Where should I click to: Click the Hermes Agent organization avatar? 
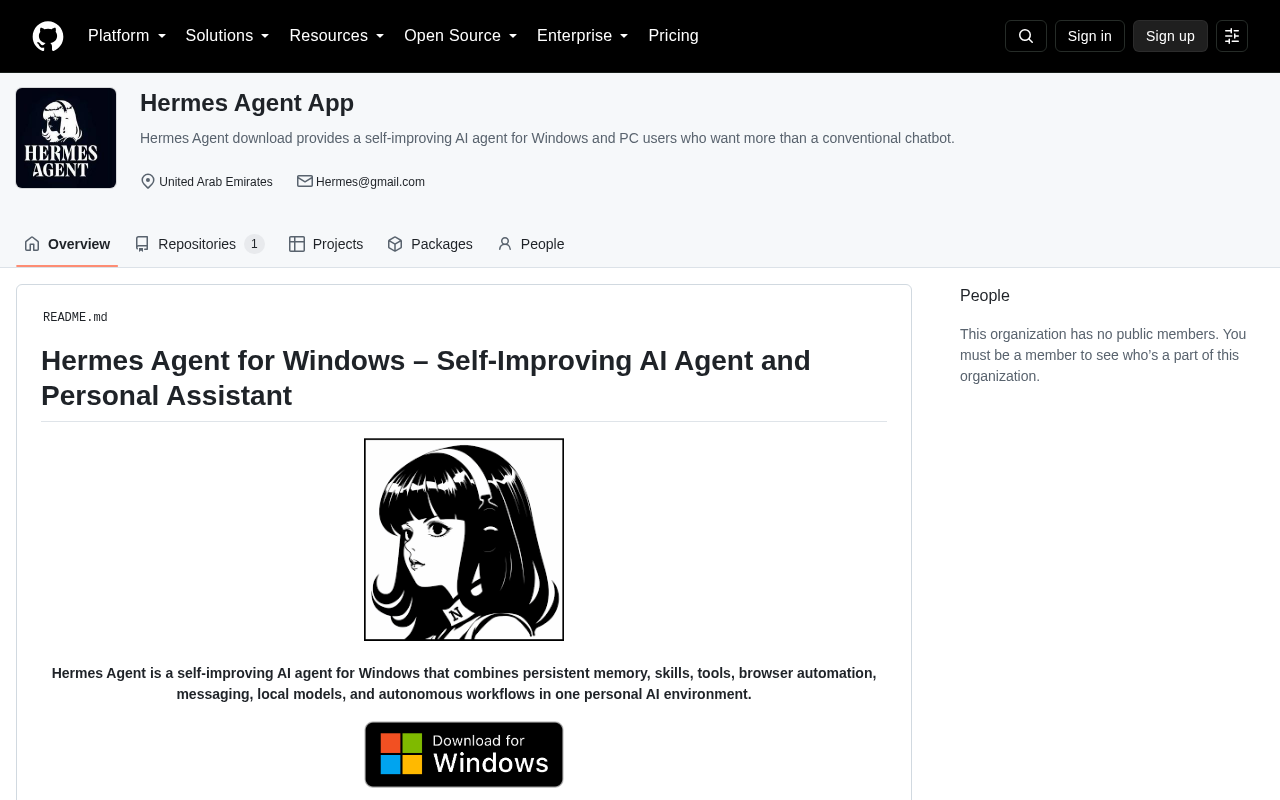pyautogui.click(x=66, y=138)
